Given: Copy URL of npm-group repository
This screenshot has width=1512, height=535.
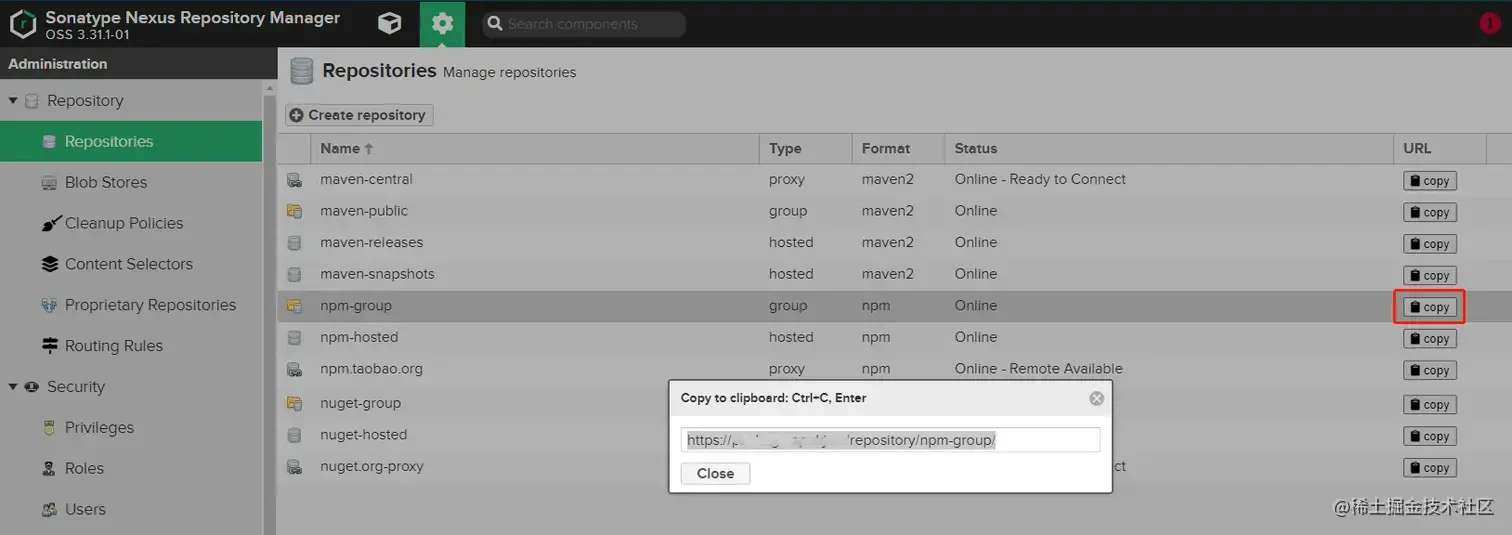Looking at the screenshot, I should (1430, 307).
